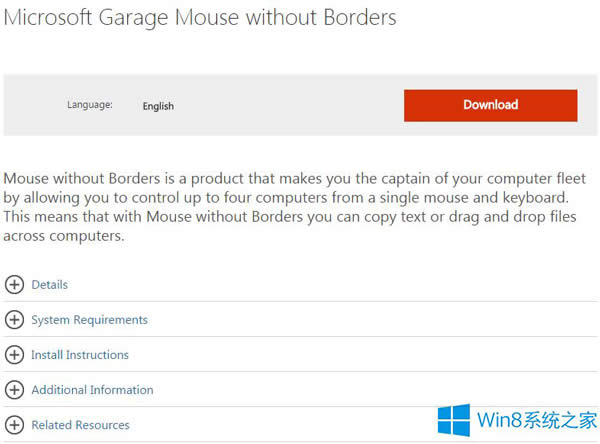Show the Install Instructions section
The height and width of the screenshot is (444, 600).
coord(80,355)
